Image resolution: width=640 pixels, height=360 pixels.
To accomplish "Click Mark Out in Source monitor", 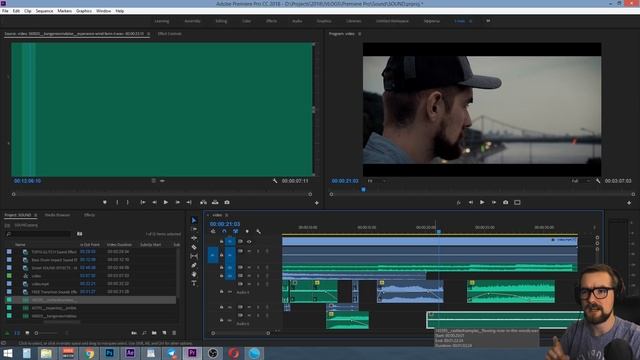I will (x=127, y=202).
